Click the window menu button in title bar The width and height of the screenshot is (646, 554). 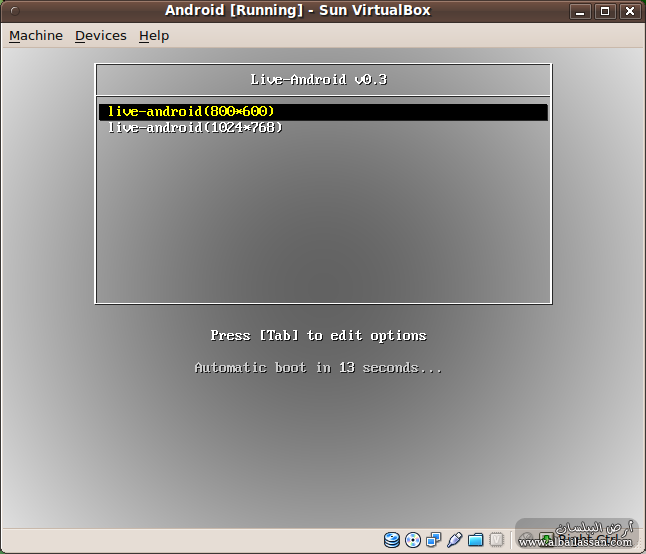[x=15, y=11]
